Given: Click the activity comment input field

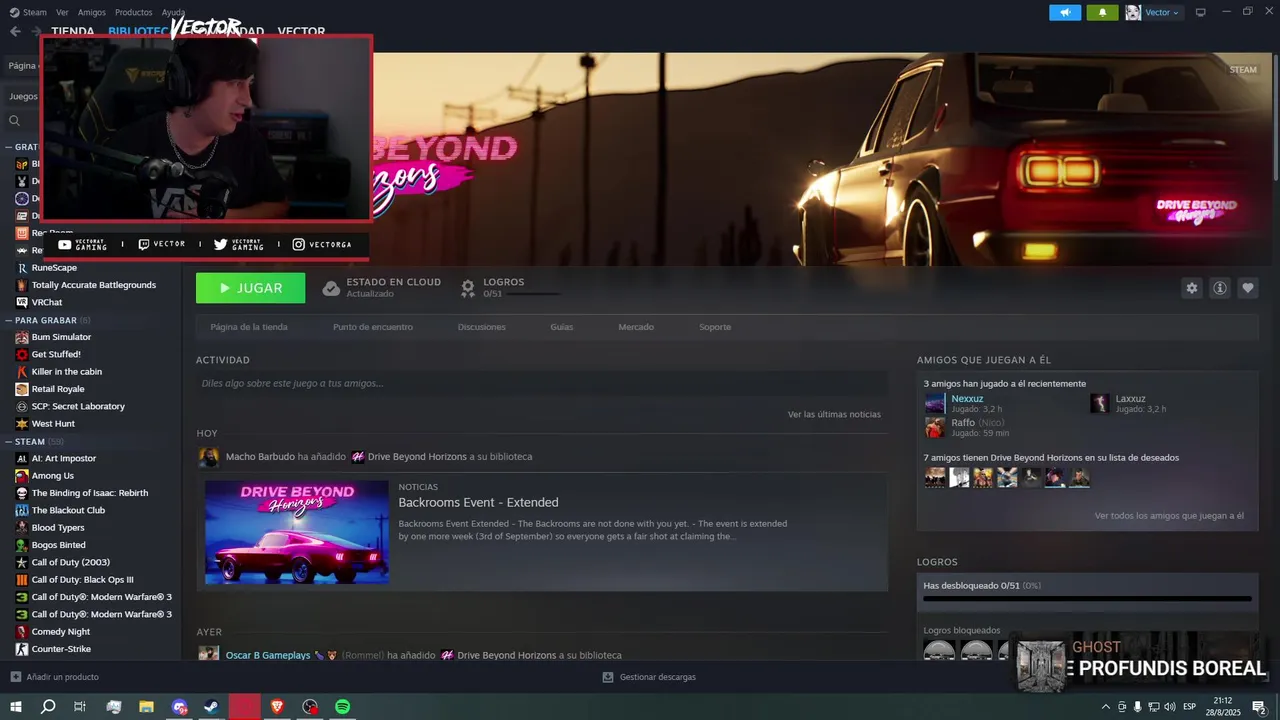Looking at the screenshot, I should [541, 383].
